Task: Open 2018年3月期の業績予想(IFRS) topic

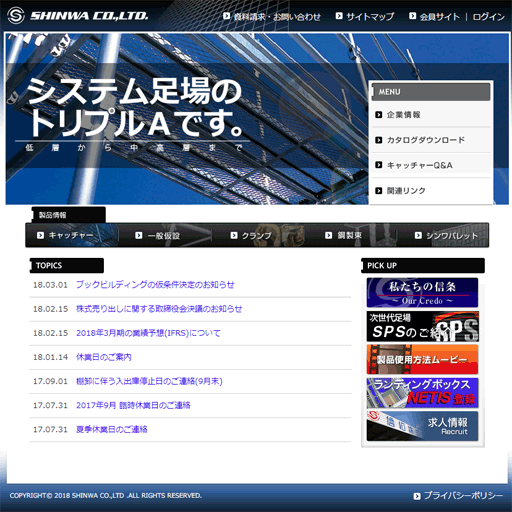Action: 148,333
